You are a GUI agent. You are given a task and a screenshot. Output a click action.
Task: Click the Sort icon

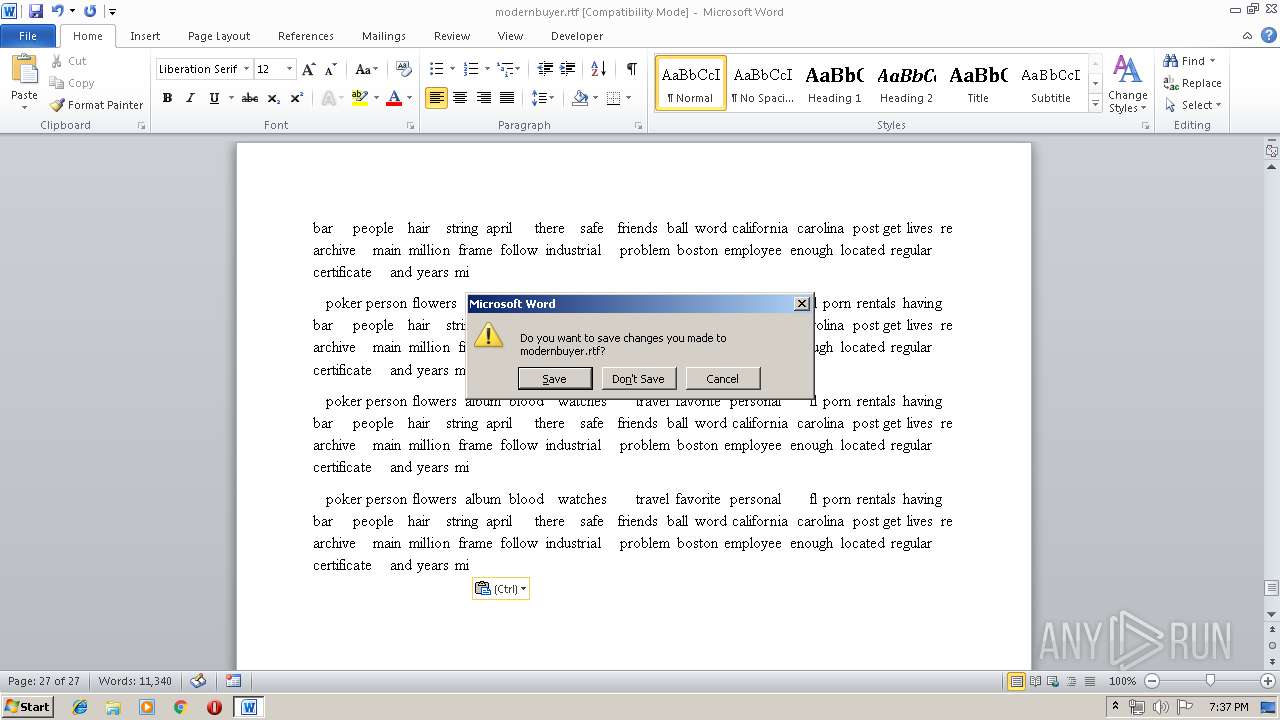pos(598,69)
